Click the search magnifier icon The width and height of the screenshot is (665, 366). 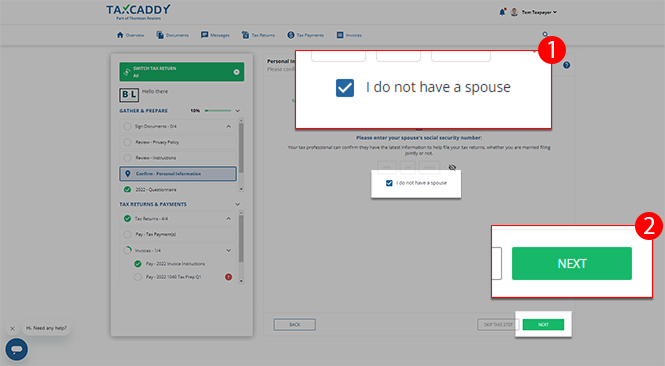point(545,34)
